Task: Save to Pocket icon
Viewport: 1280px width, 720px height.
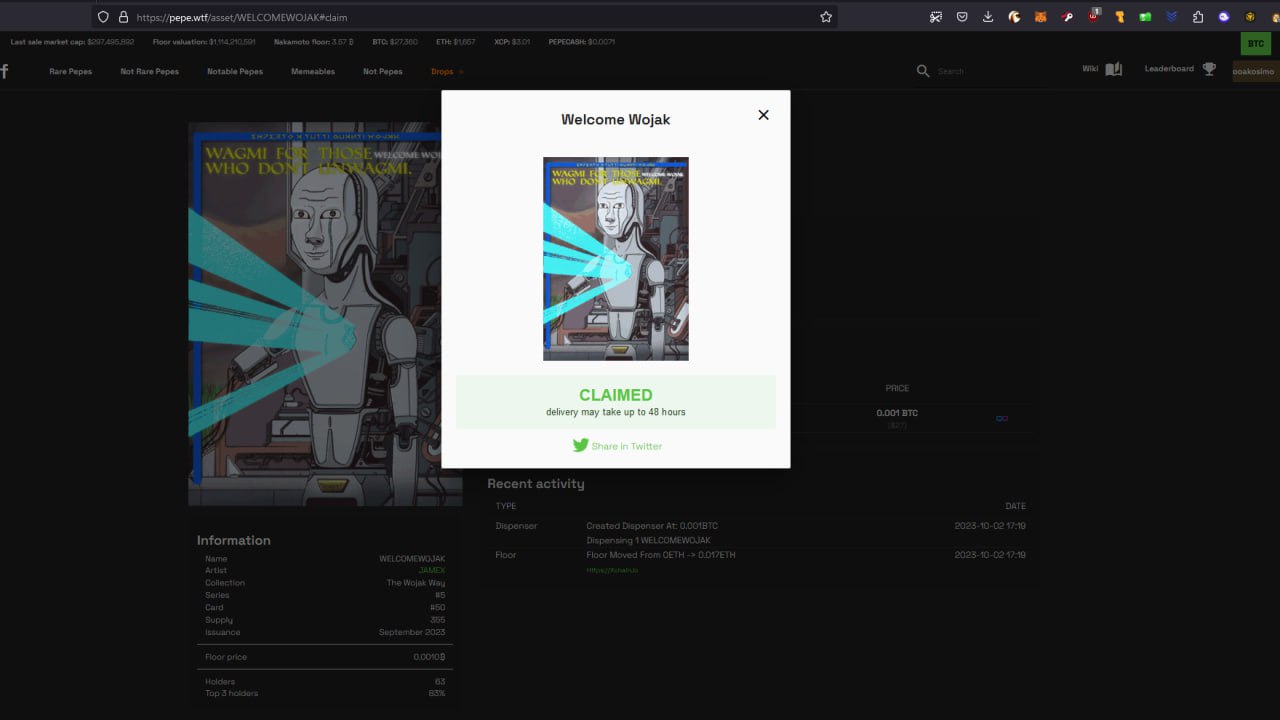Action: coord(962,17)
